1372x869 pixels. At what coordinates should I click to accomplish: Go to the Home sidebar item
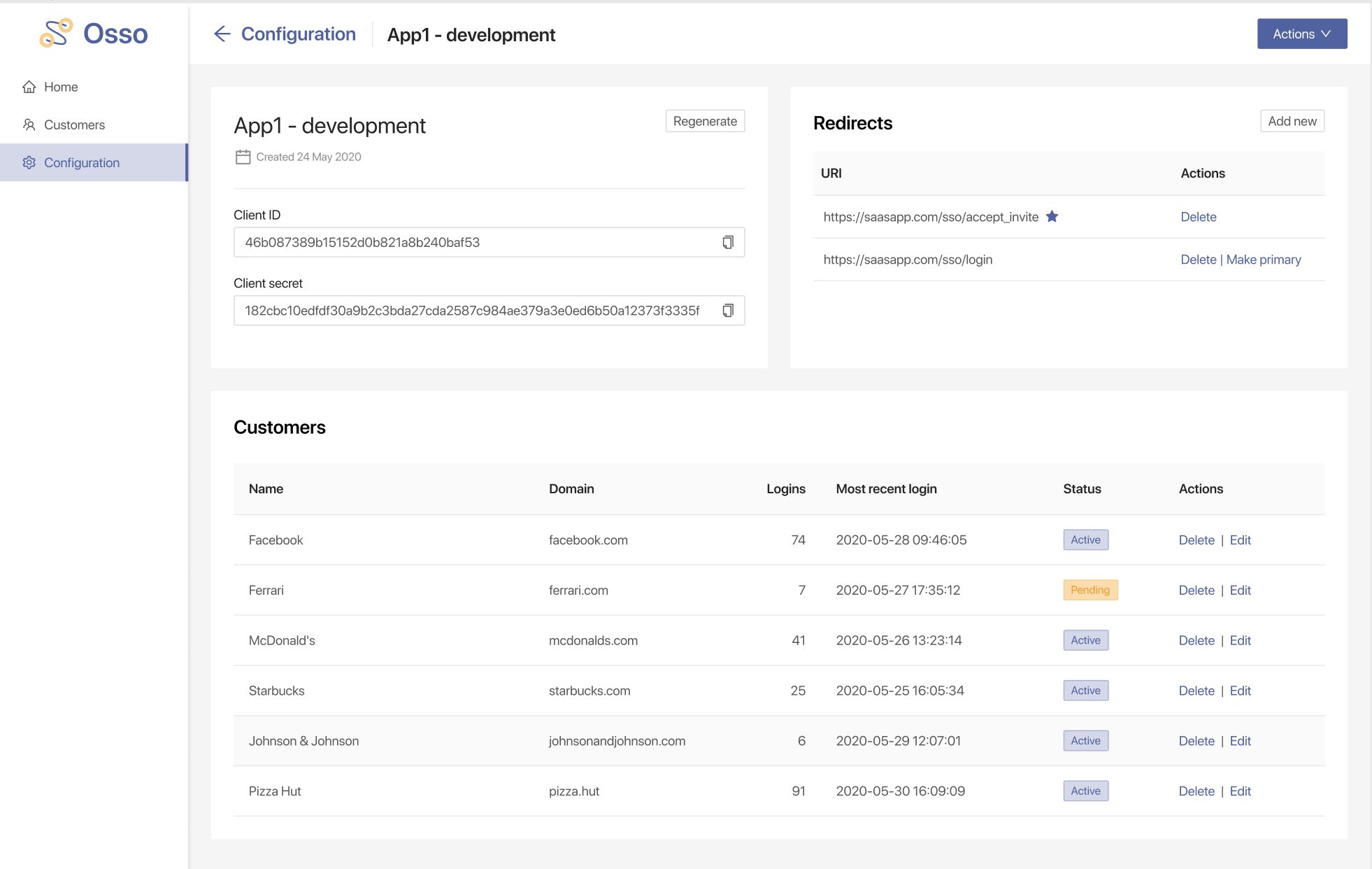61,87
